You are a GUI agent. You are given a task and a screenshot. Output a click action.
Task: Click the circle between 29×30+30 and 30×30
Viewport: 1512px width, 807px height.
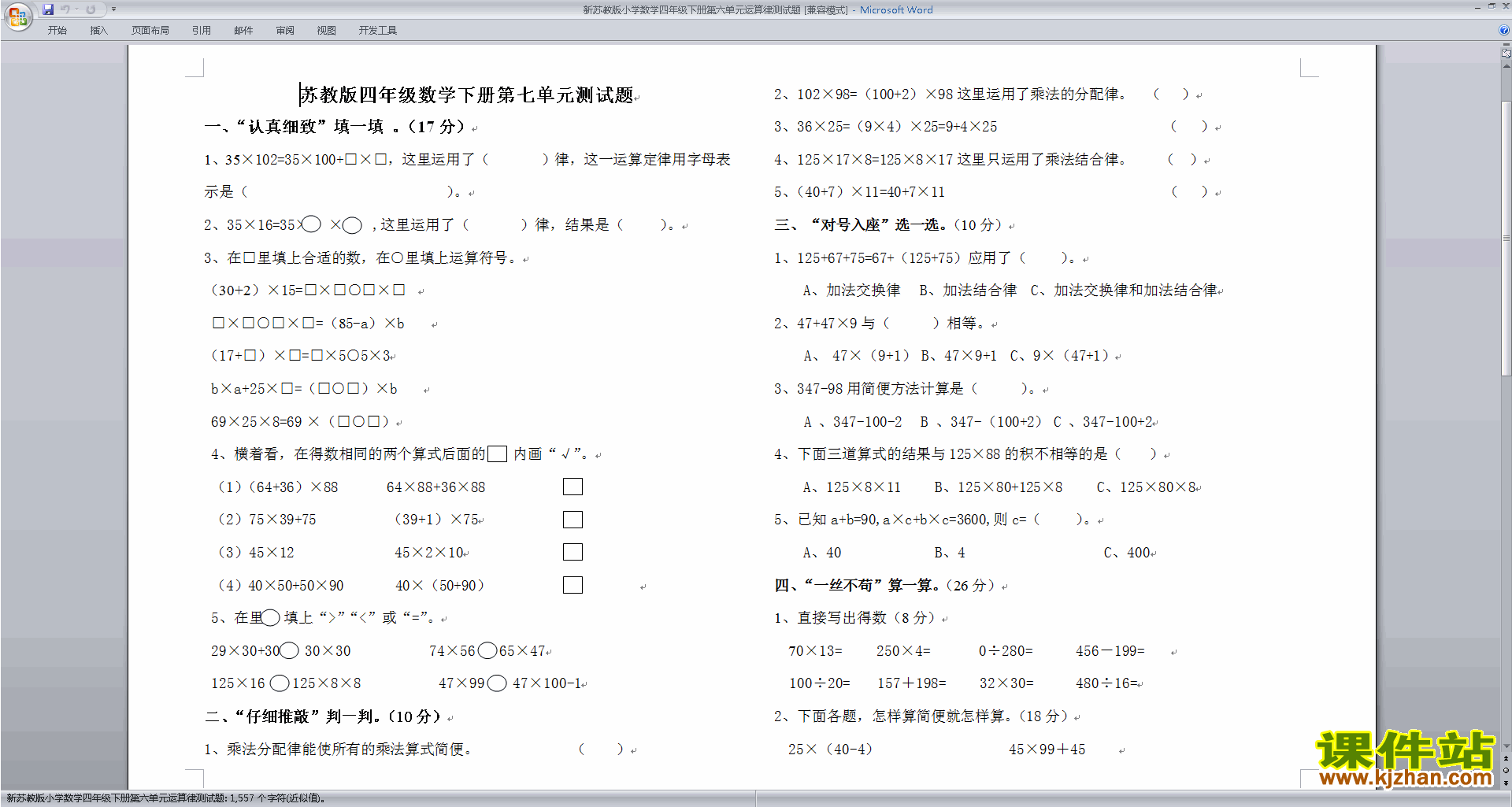290,650
